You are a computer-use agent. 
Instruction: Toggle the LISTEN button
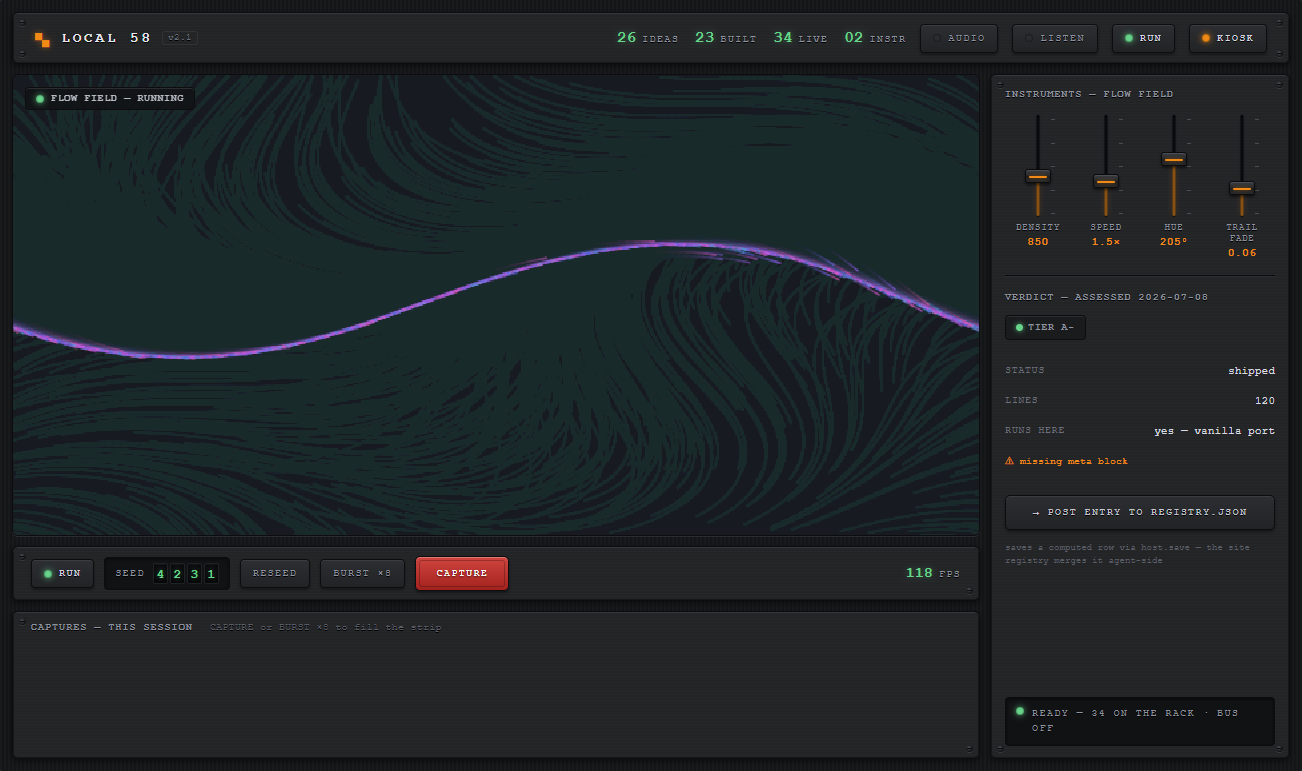[x=1055, y=38]
